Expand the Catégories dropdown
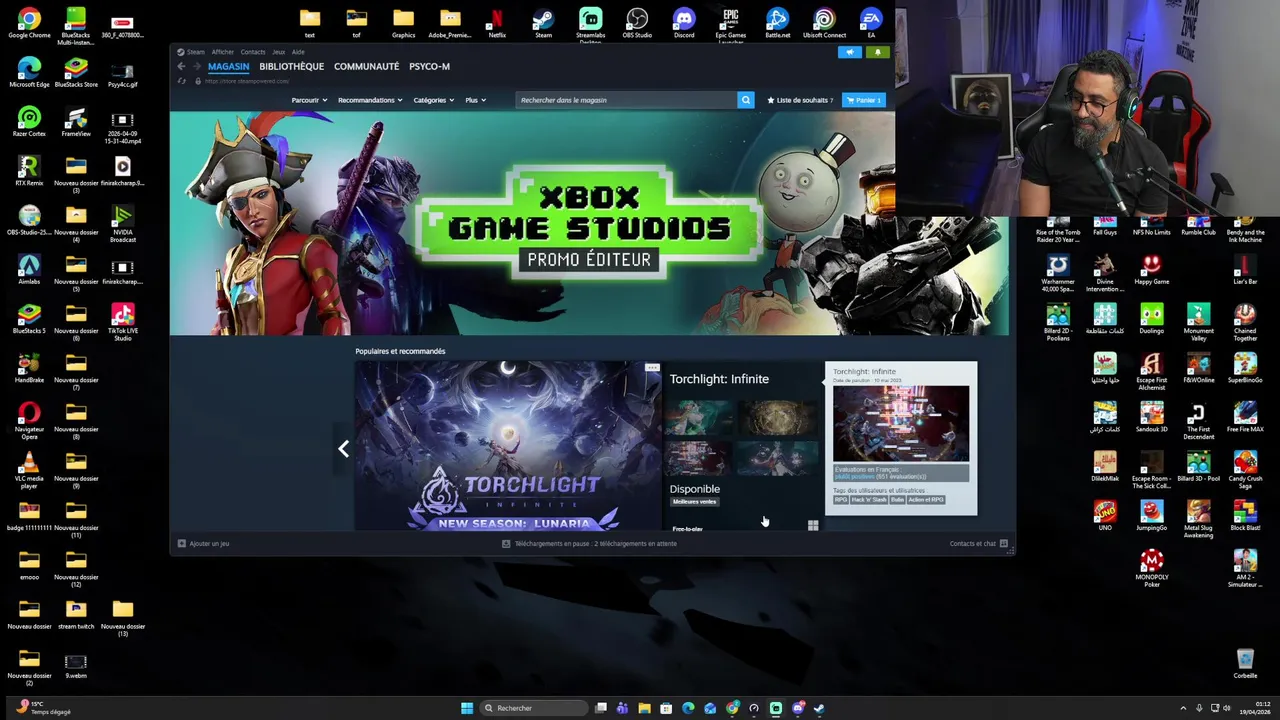The width and height of the screenshot is (1280, 720). click(x=434, y=100)
